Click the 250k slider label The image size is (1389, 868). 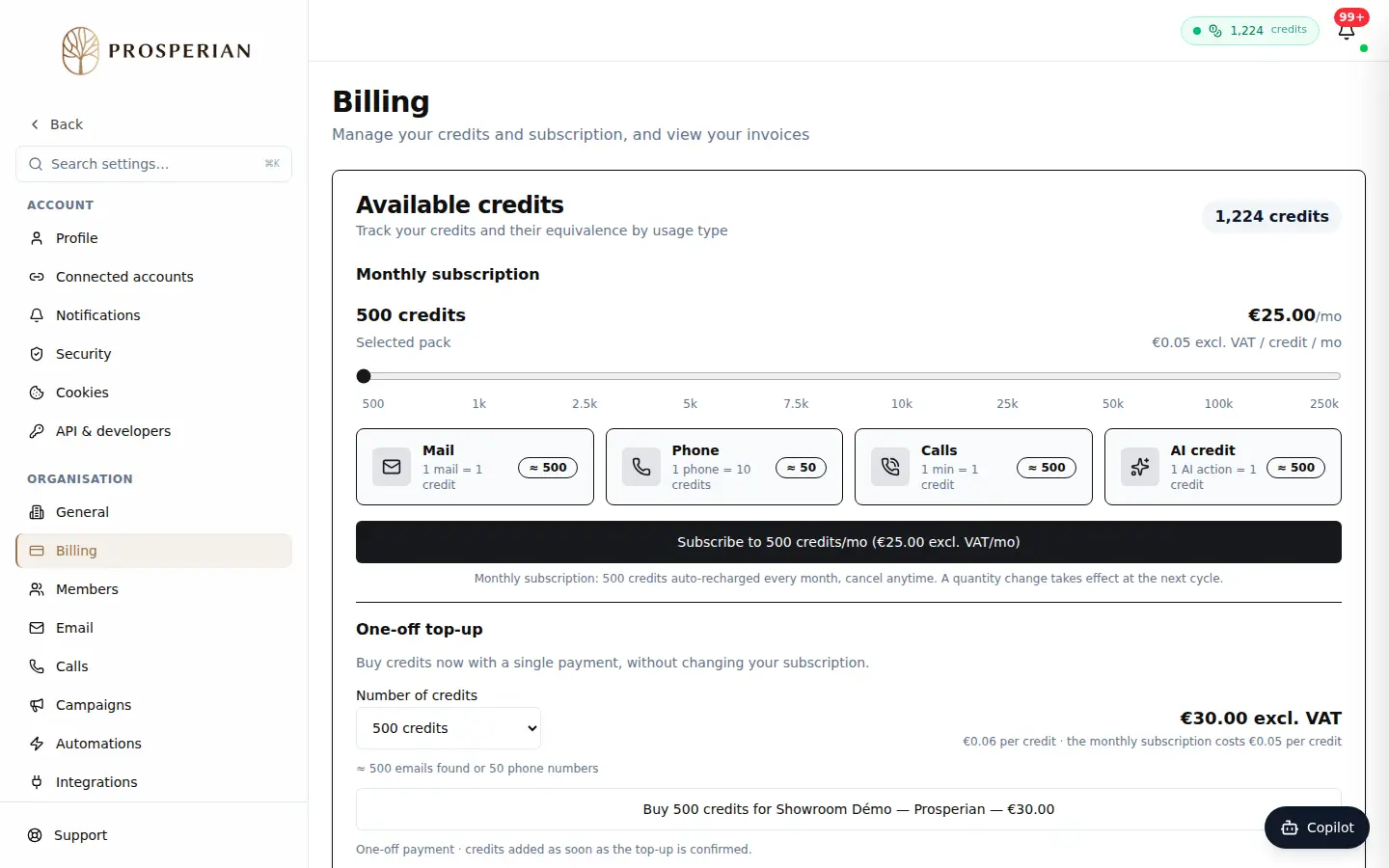pos(1324,404)
